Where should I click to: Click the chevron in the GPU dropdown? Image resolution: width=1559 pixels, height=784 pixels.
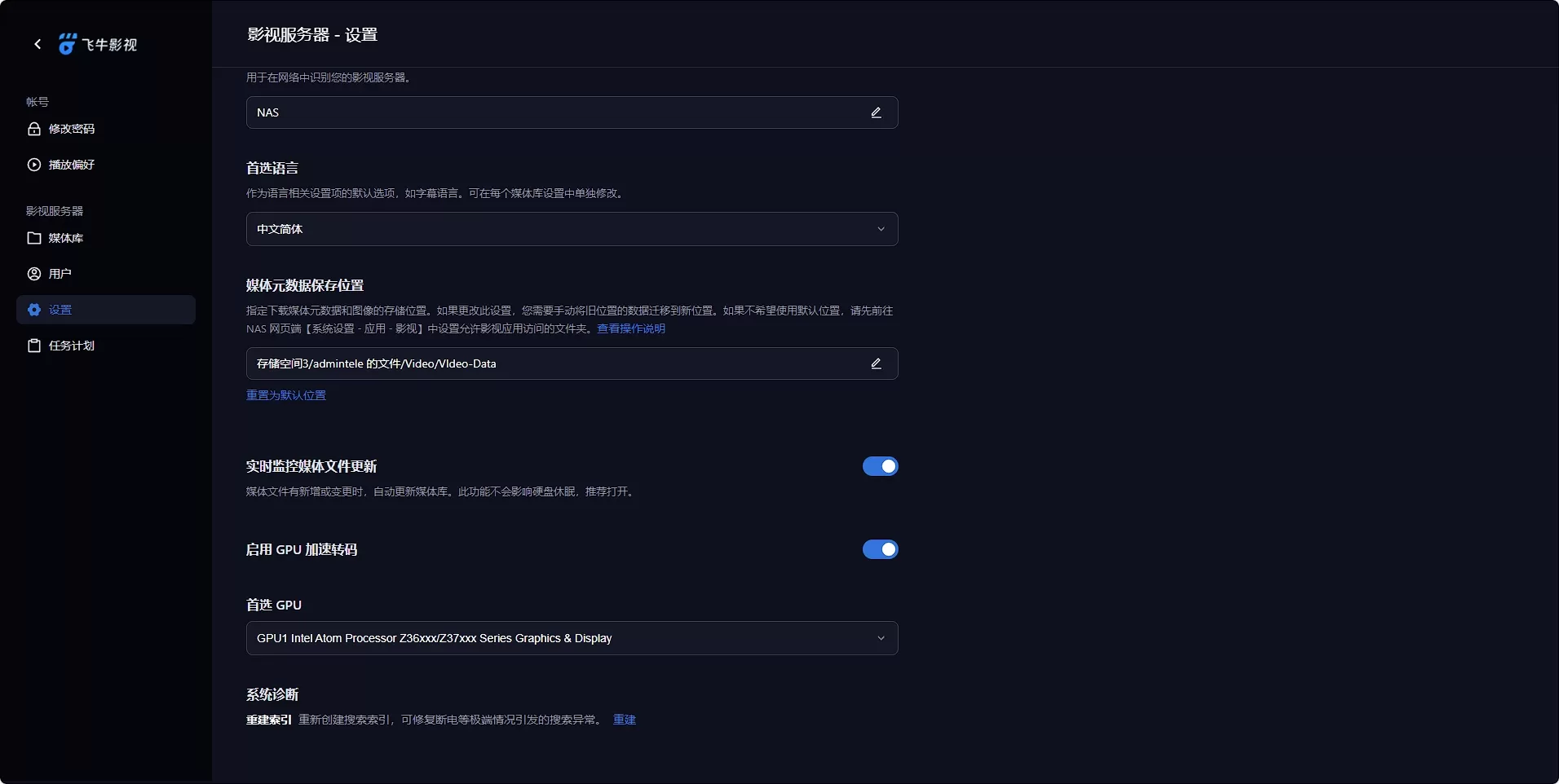(881, 638)
